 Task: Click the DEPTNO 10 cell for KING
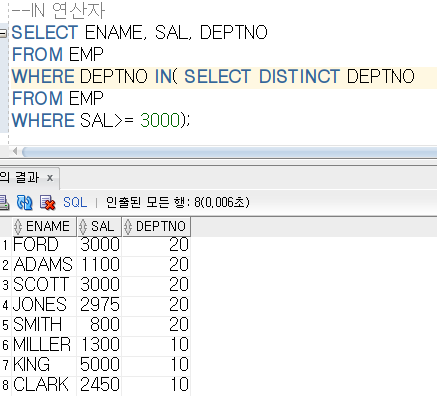[x=156, y=365]
